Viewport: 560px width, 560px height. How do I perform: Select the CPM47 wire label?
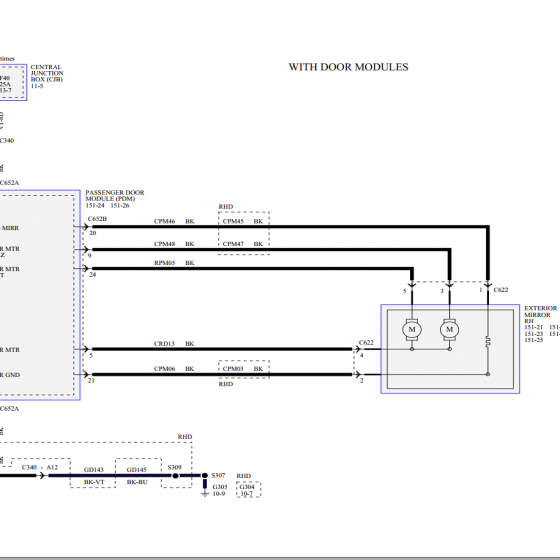point(233,244)
